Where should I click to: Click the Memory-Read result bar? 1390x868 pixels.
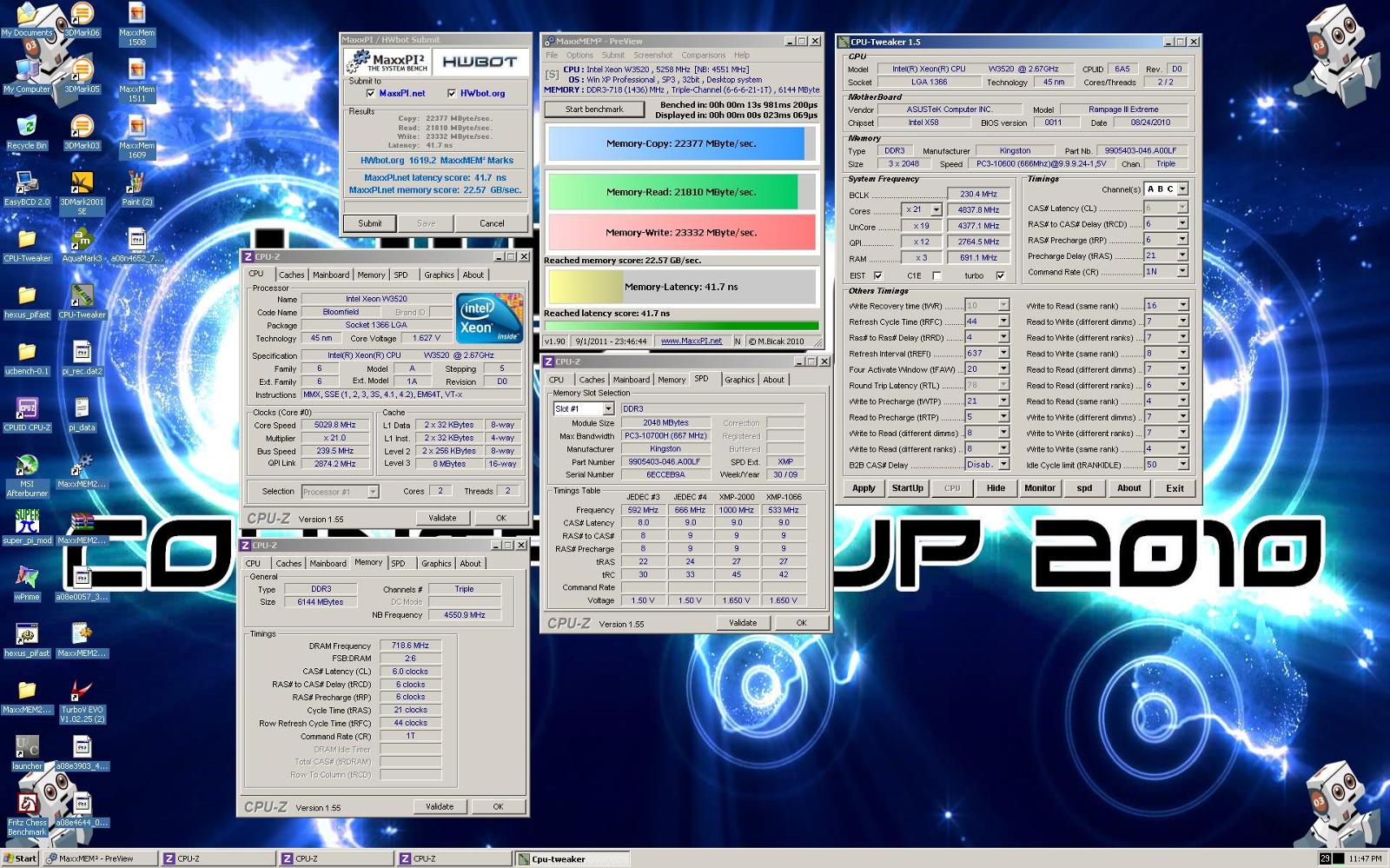tap(681, 192)
